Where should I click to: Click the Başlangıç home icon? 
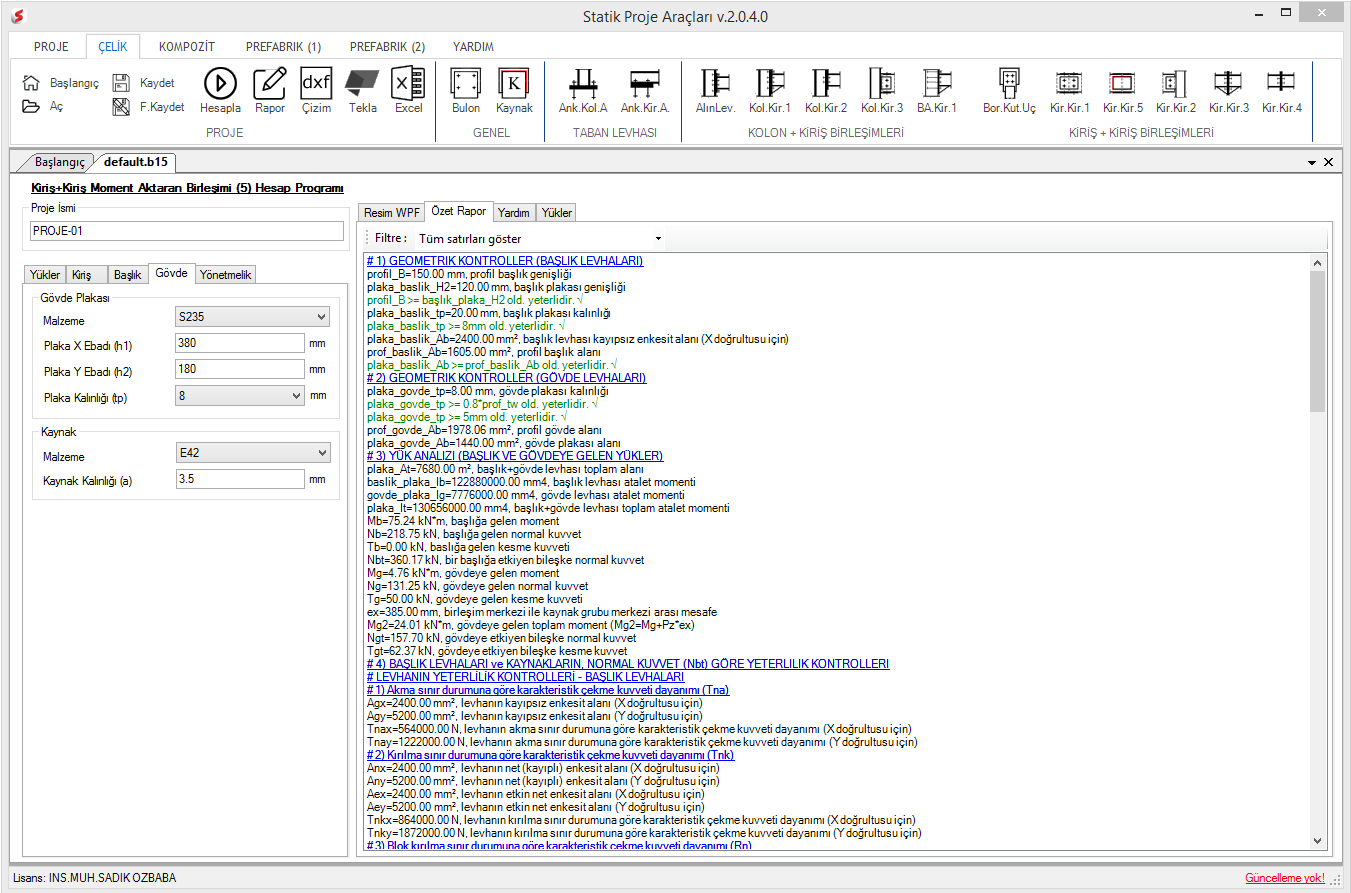coord(31,83)
